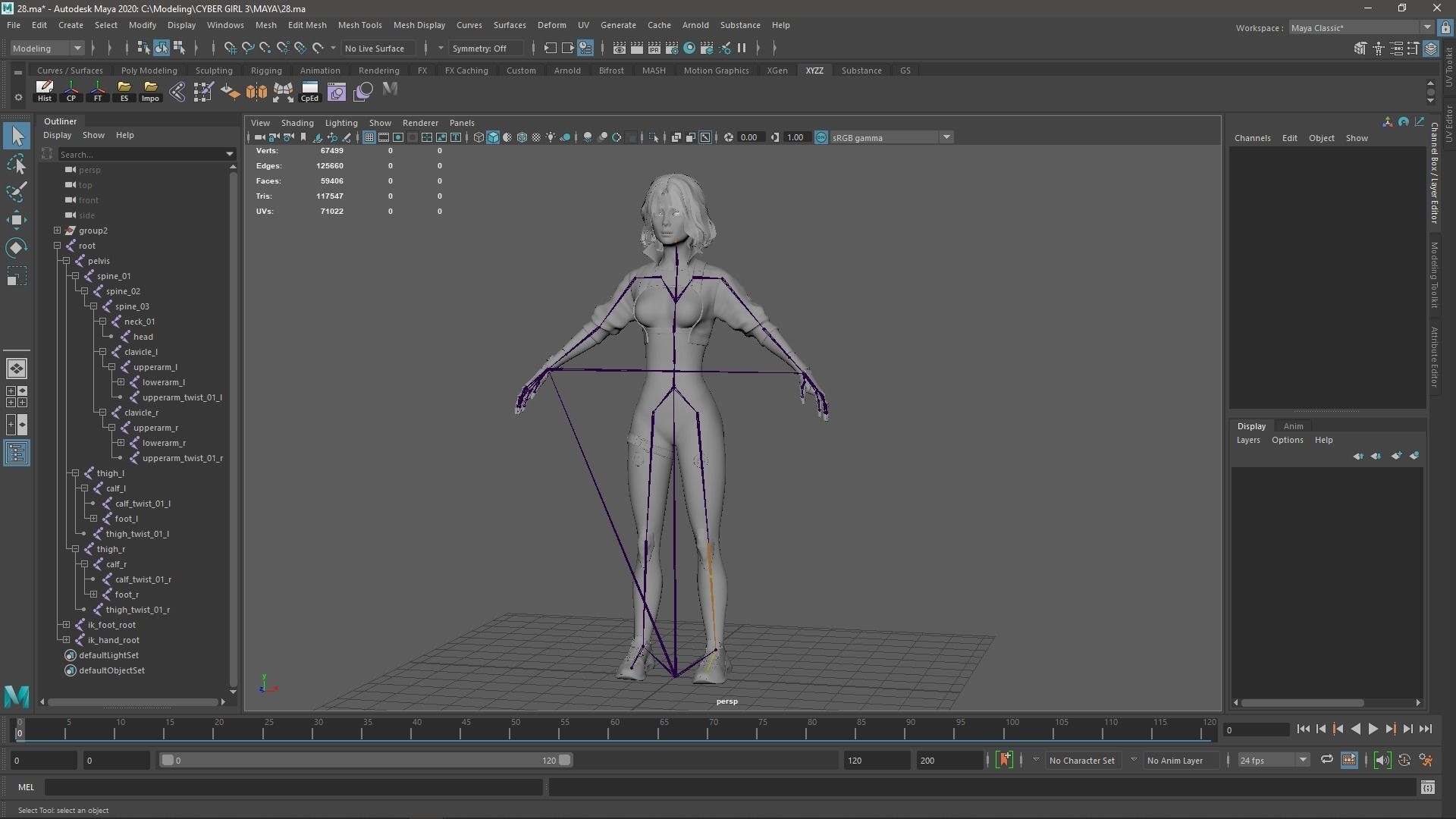The image size is (1456, 819).
Task: Click the time slider at frame 60
Action: tap(615, 730)
